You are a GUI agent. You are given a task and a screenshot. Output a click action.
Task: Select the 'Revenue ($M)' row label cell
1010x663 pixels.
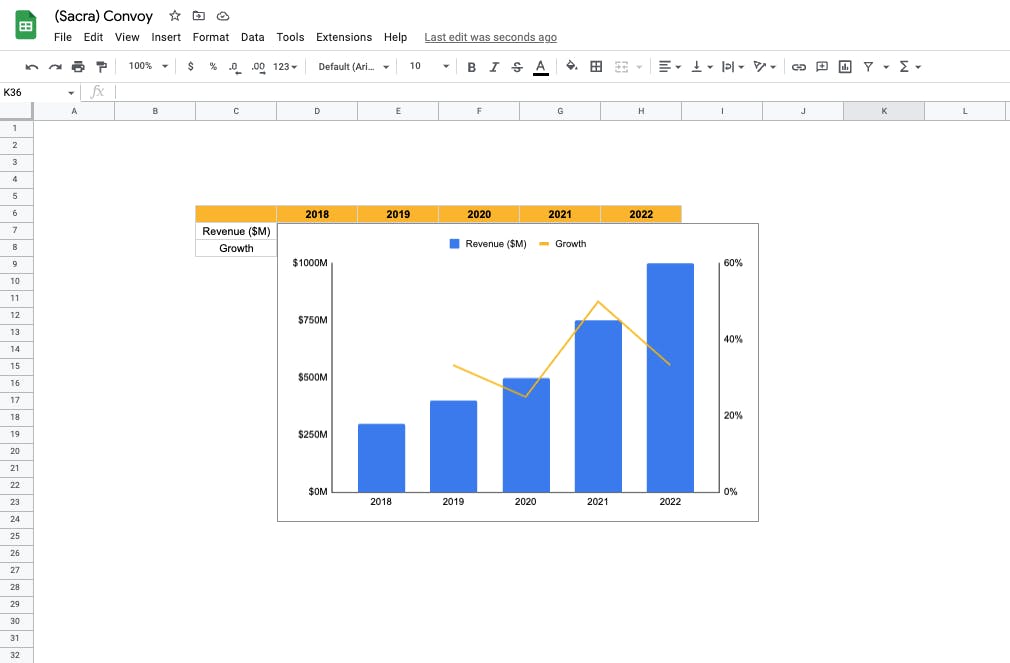(x=236, y=231)
